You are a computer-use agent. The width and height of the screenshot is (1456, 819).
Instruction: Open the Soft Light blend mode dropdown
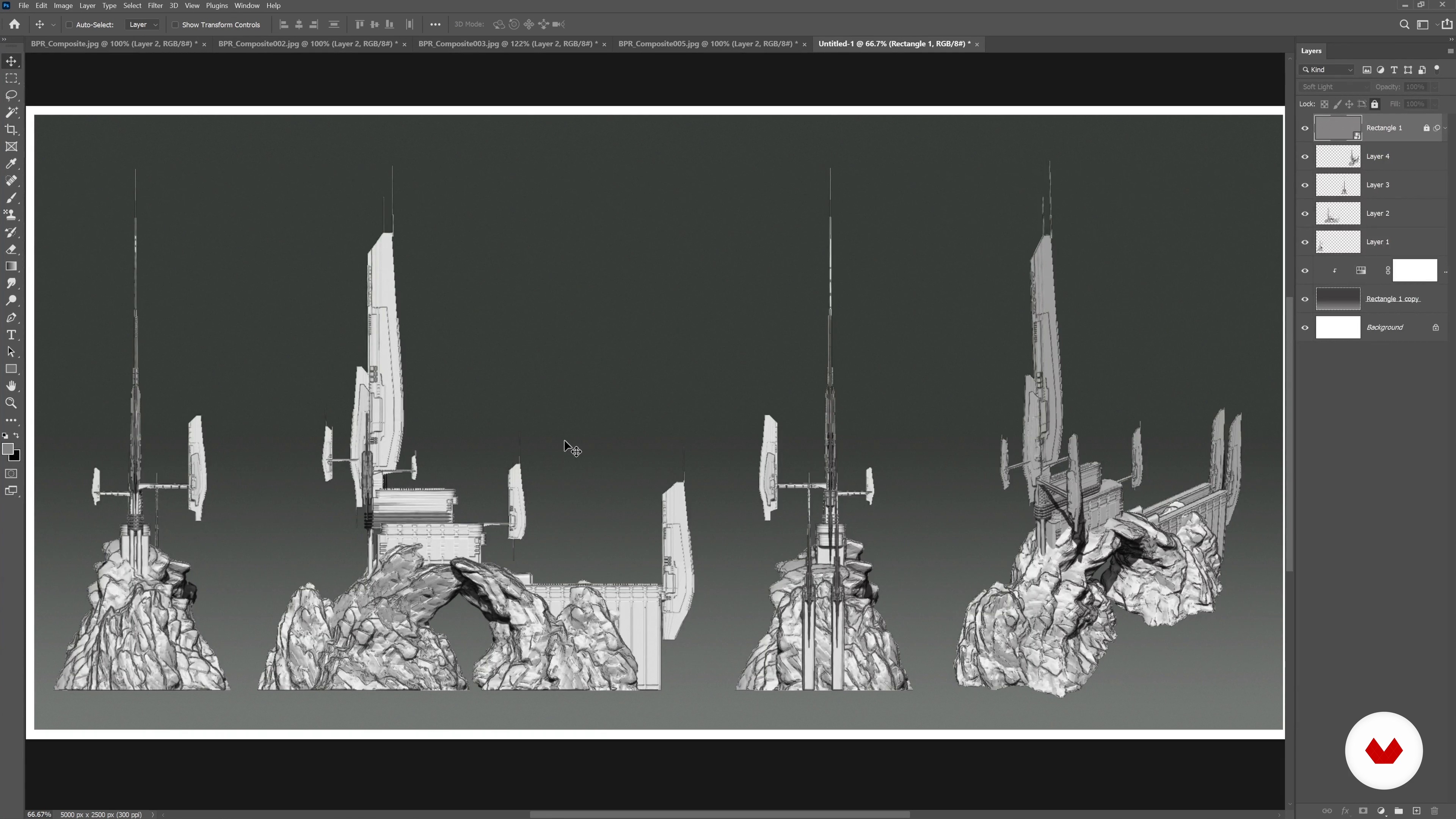tap(1334, 87)
